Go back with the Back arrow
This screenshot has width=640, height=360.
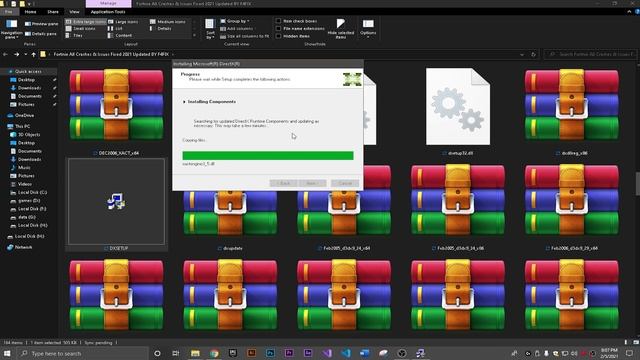click(x=5, y=54)
